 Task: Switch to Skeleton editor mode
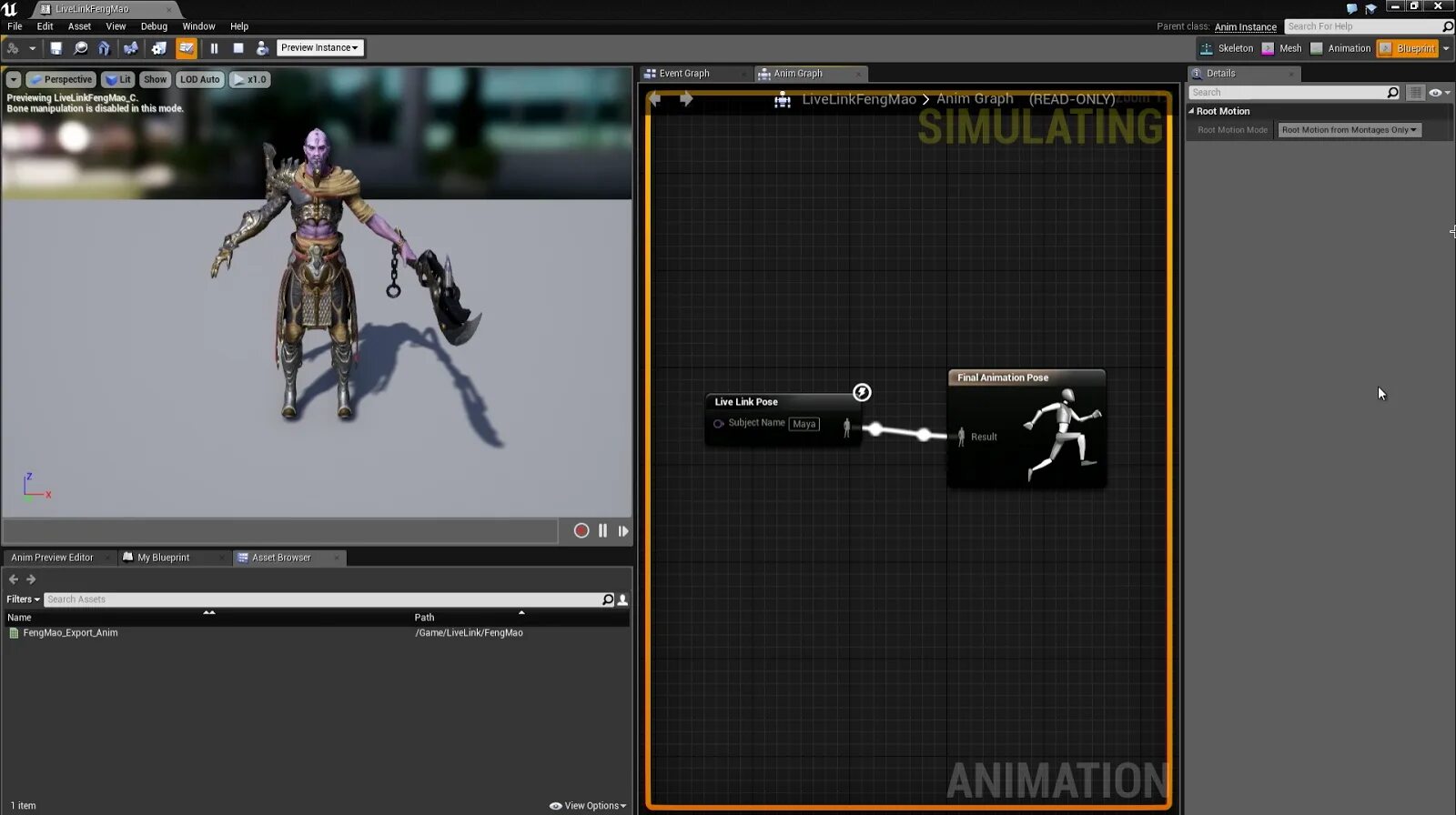(1226, 48)
